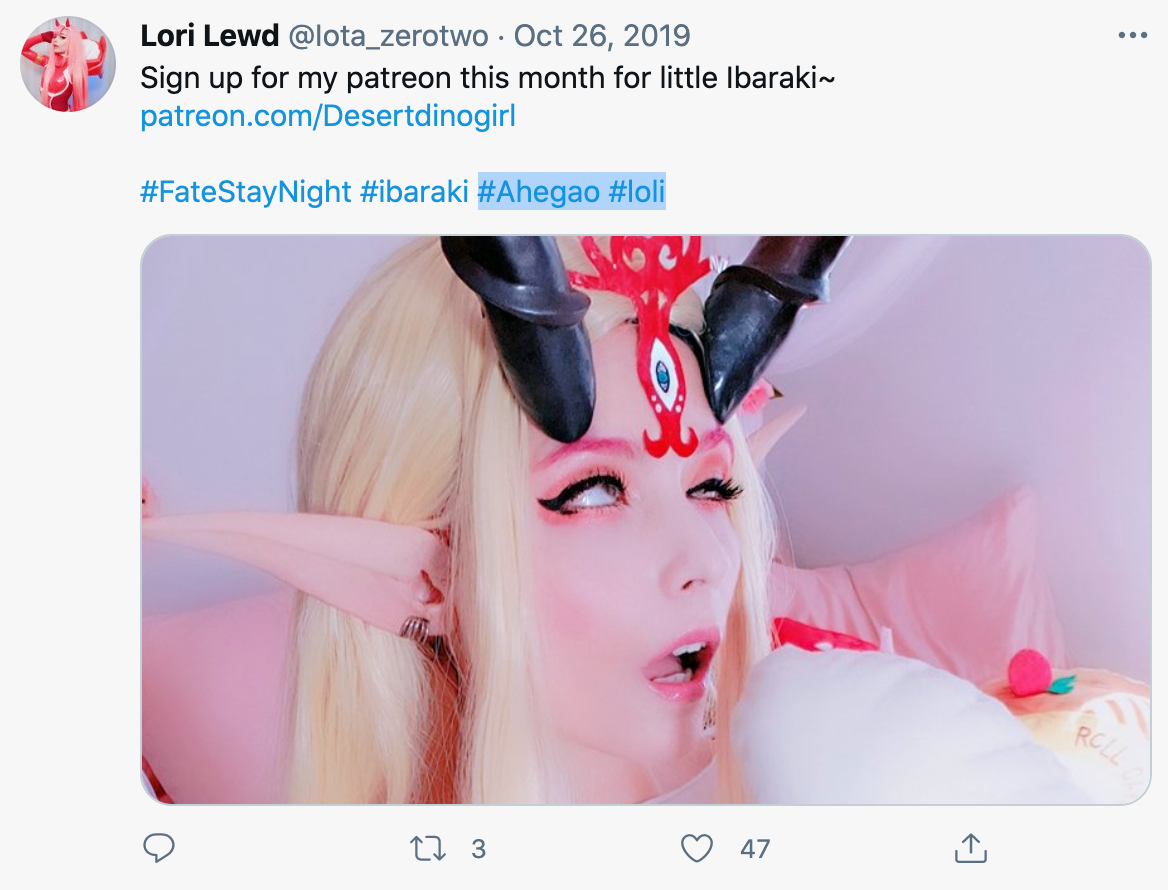Open the #FateStayNight hashtag

coord(246,191)
